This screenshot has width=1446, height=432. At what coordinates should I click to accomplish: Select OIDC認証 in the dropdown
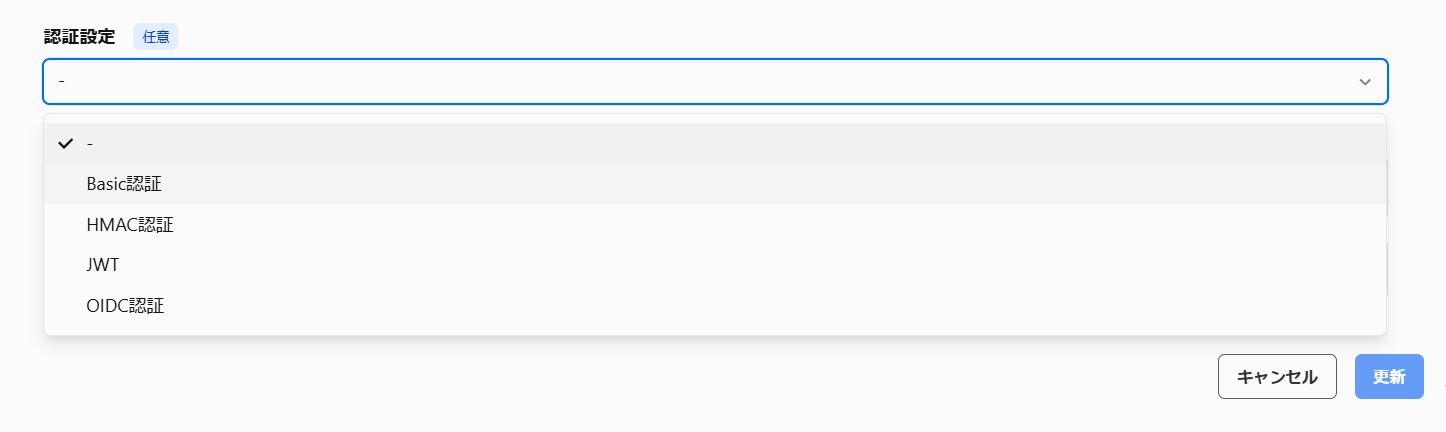pos(125,306)
